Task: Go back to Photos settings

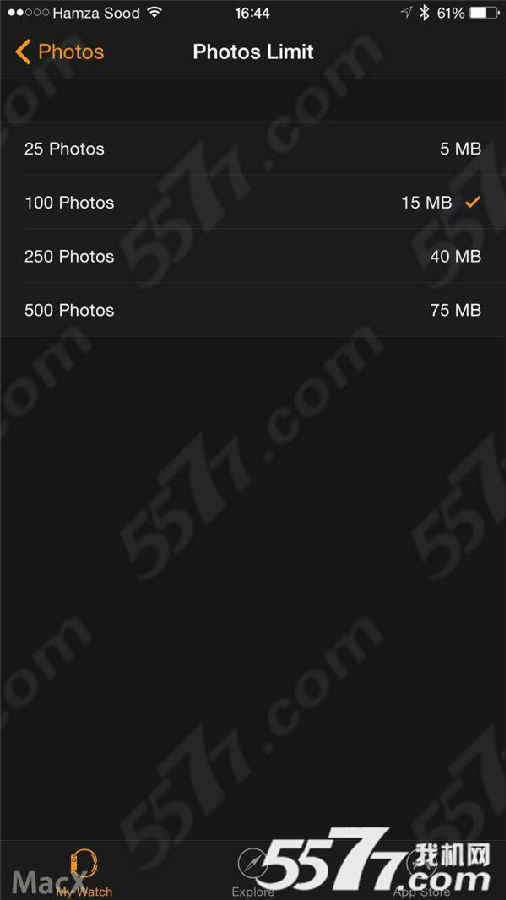Action: [60, 52]
